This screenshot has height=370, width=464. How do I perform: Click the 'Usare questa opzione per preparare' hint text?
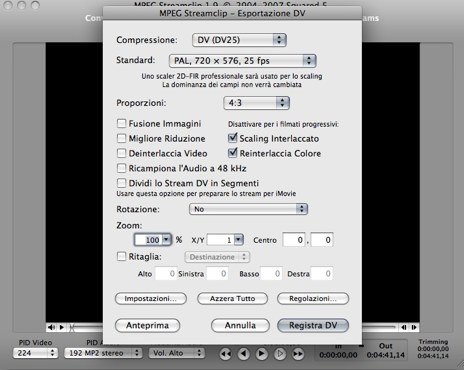pyautogui.click(x=206, y=194)
